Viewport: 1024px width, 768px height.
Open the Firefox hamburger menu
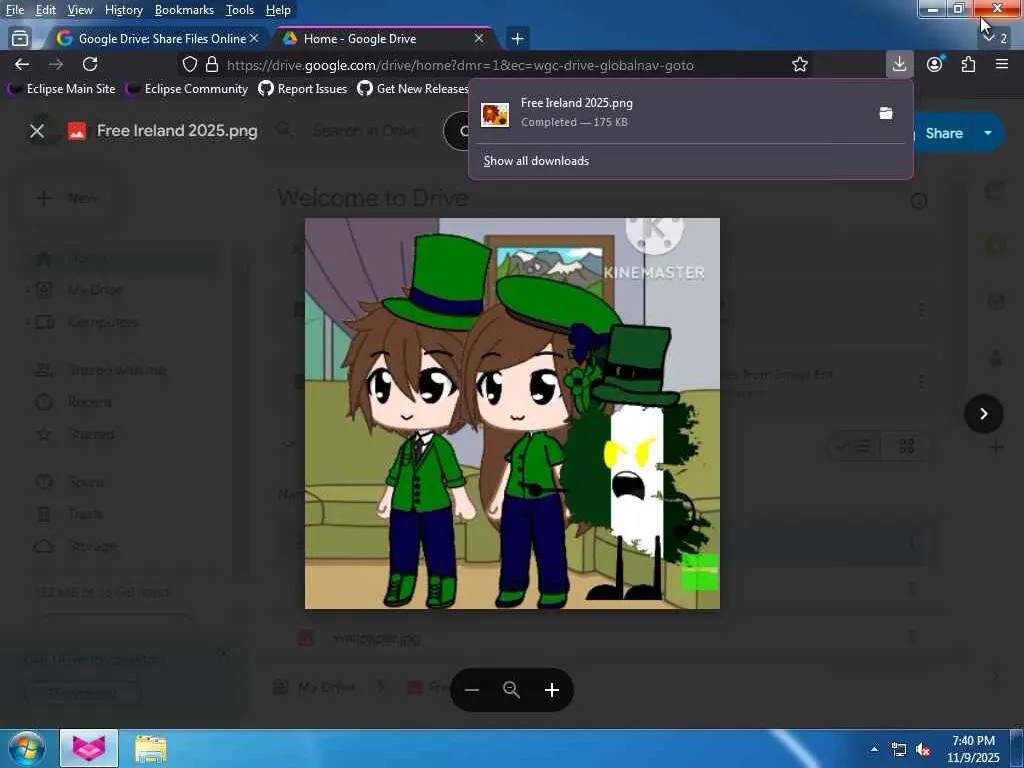point(1002,64)
